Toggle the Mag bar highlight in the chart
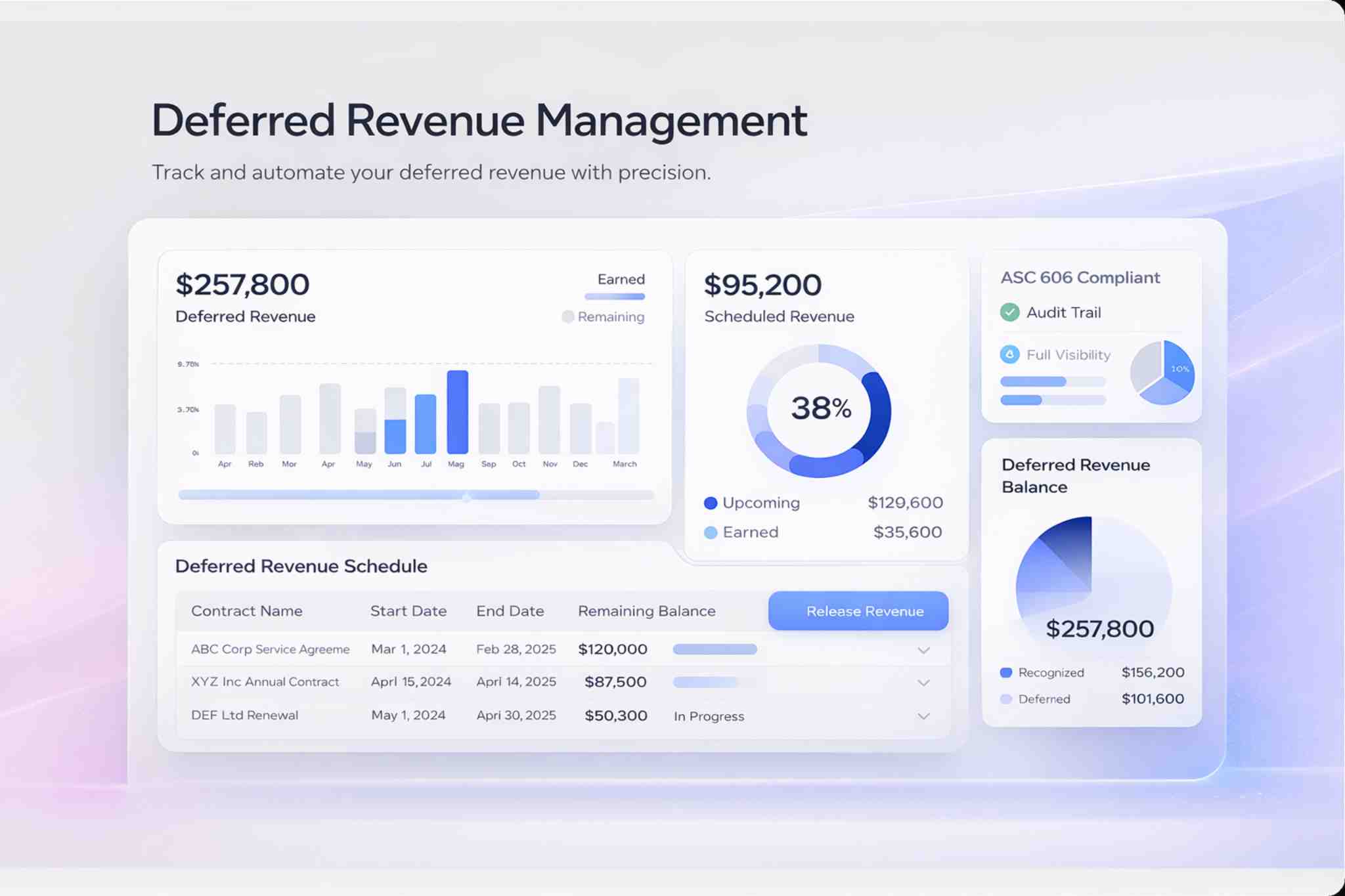 coord(456,412)
